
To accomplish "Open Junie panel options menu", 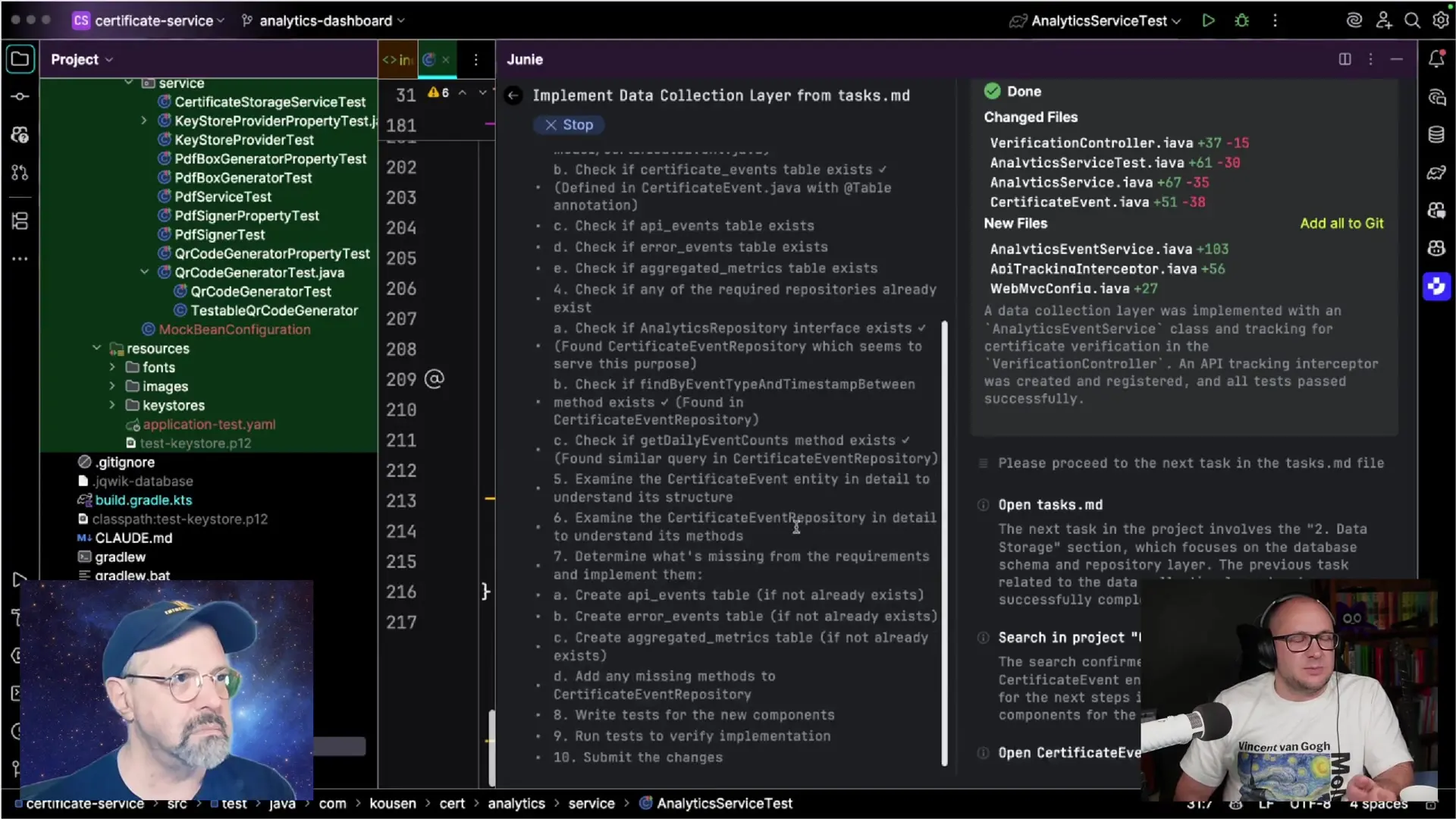I will coord(1370,59).
